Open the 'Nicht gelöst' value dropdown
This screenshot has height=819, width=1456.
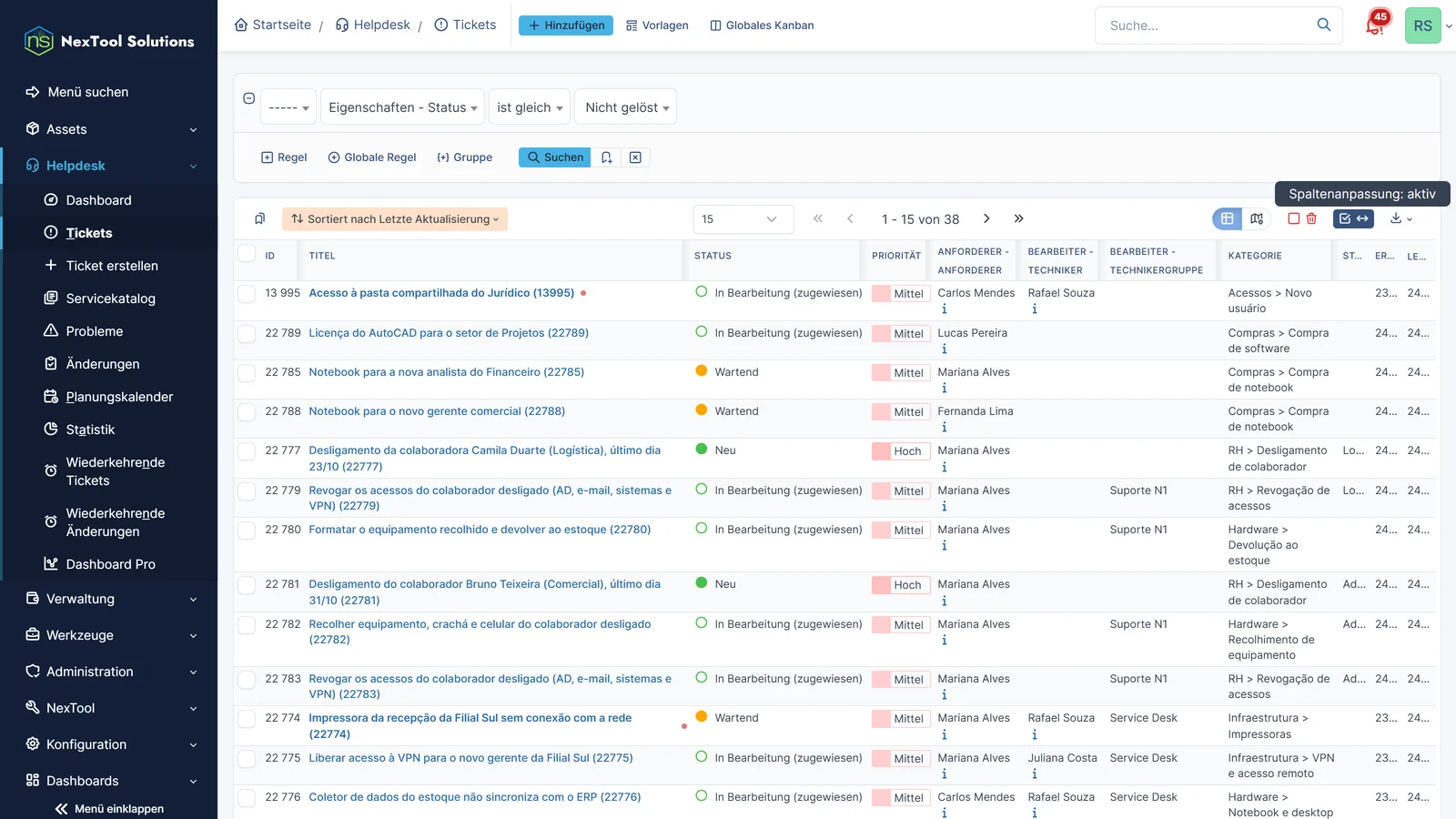tap(627, 107)
